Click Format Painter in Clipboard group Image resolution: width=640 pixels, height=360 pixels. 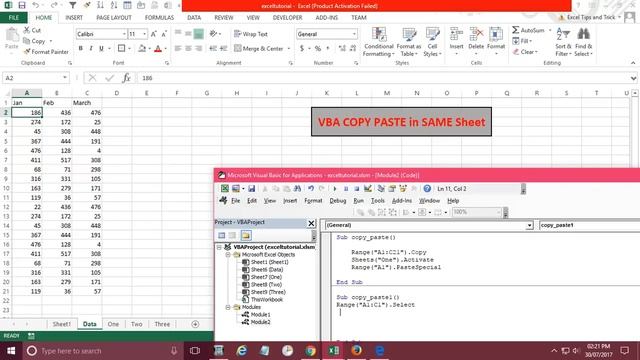point(46,52)
